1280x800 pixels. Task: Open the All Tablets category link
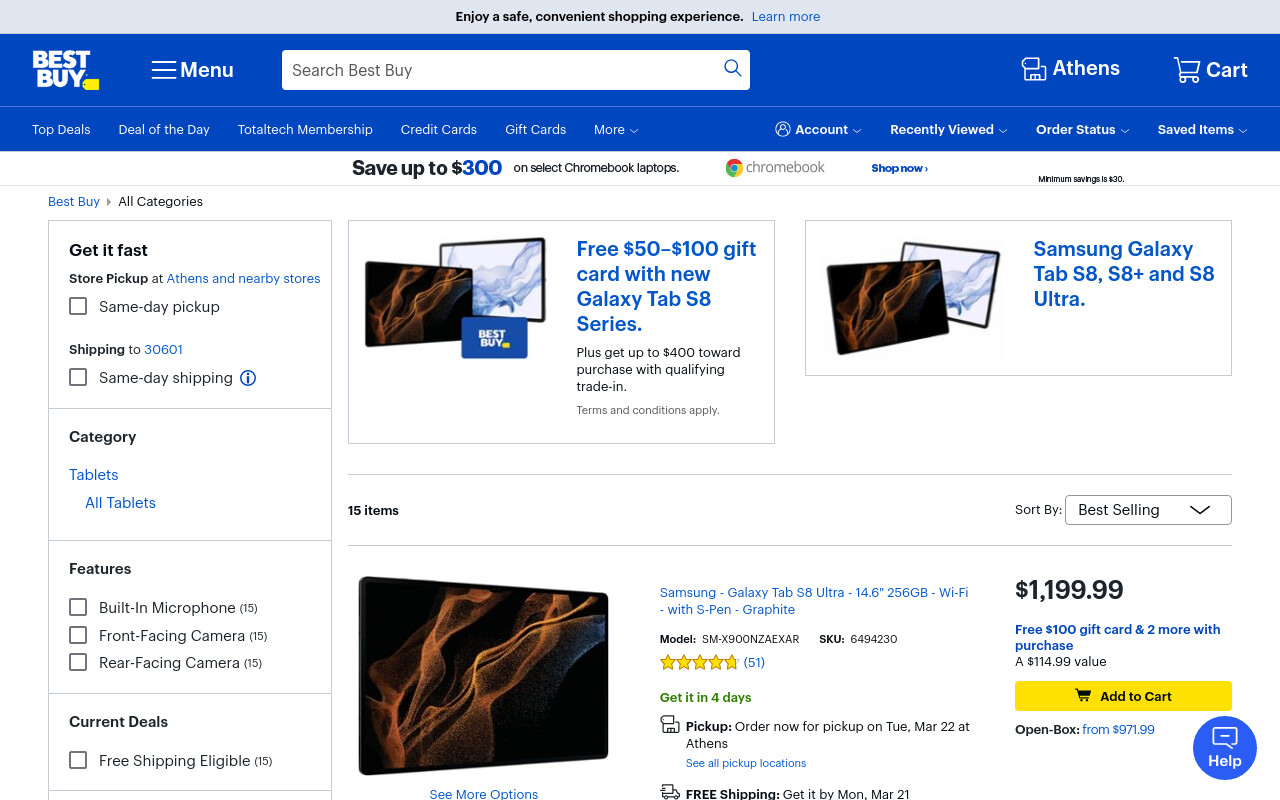coord(120,503)
